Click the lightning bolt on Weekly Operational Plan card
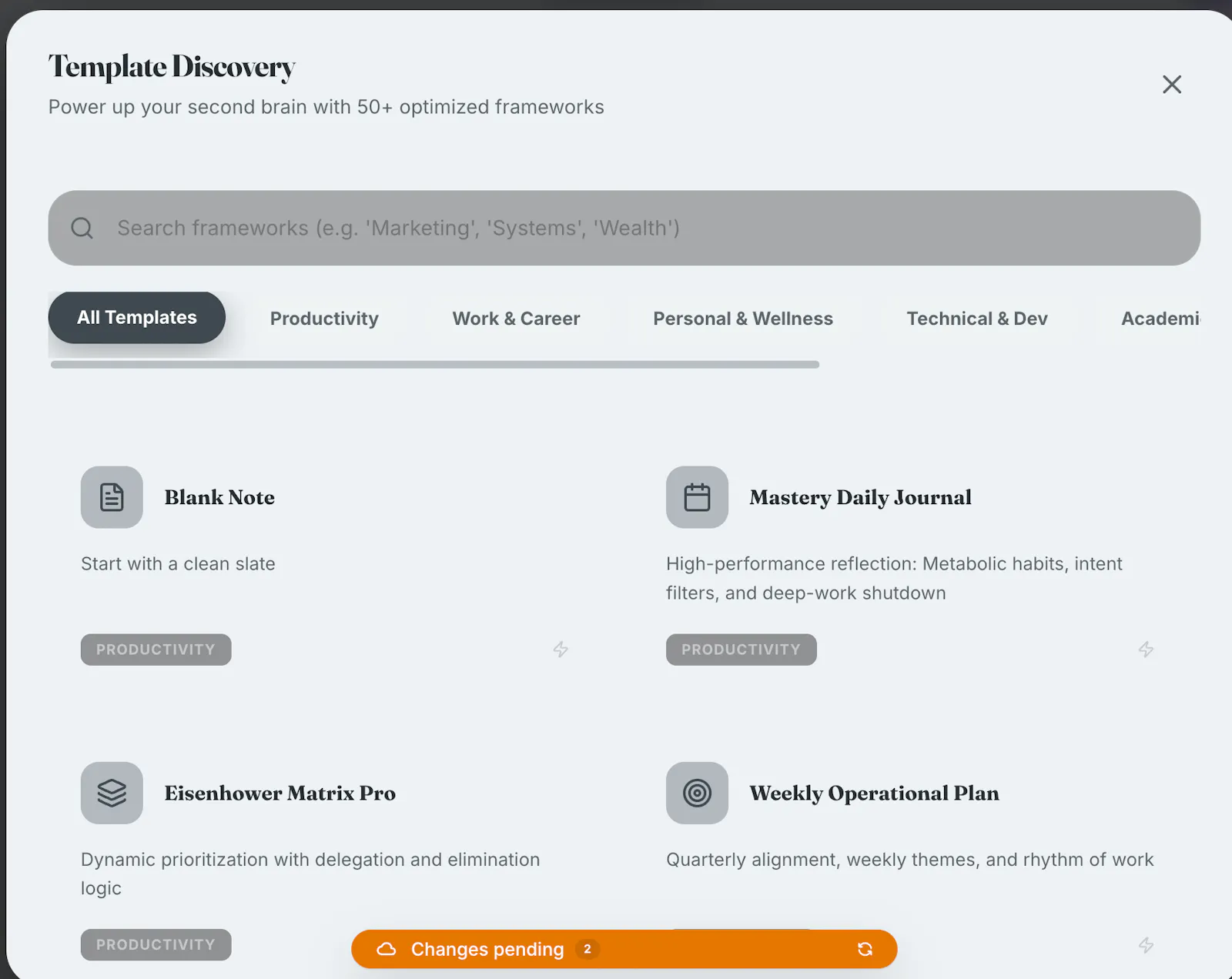 [x=1146, y=945]
